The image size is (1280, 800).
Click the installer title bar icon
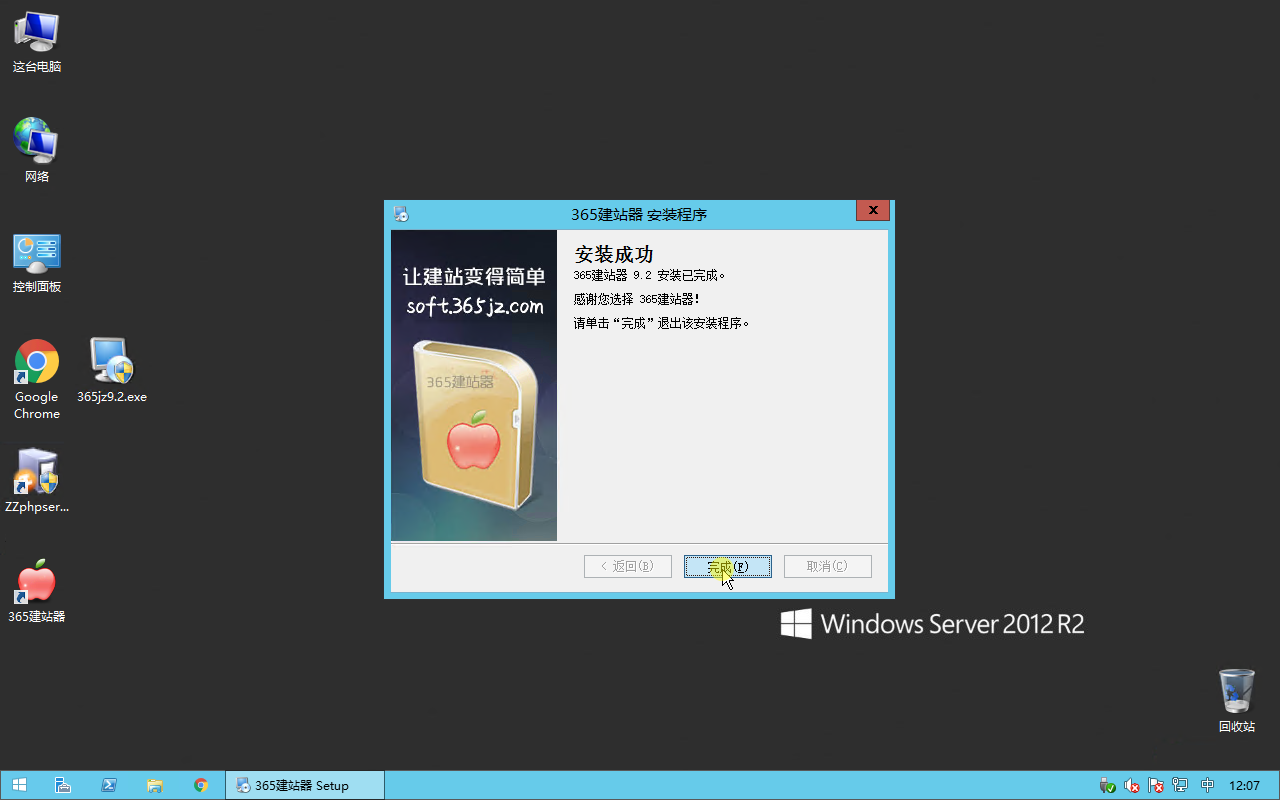pyautogui.click(x=401, y=214)
